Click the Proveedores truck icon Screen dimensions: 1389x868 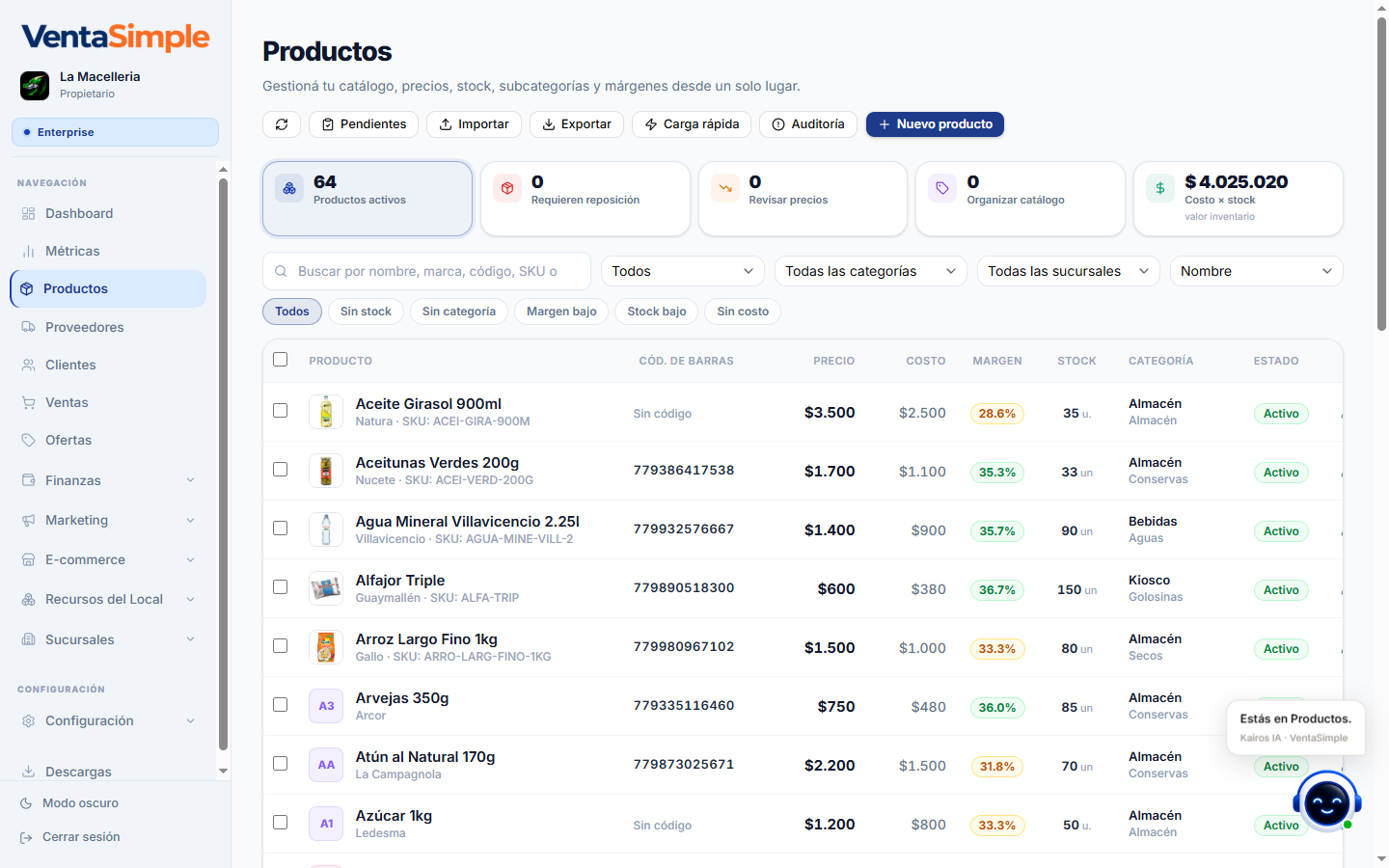click(28, 327)
